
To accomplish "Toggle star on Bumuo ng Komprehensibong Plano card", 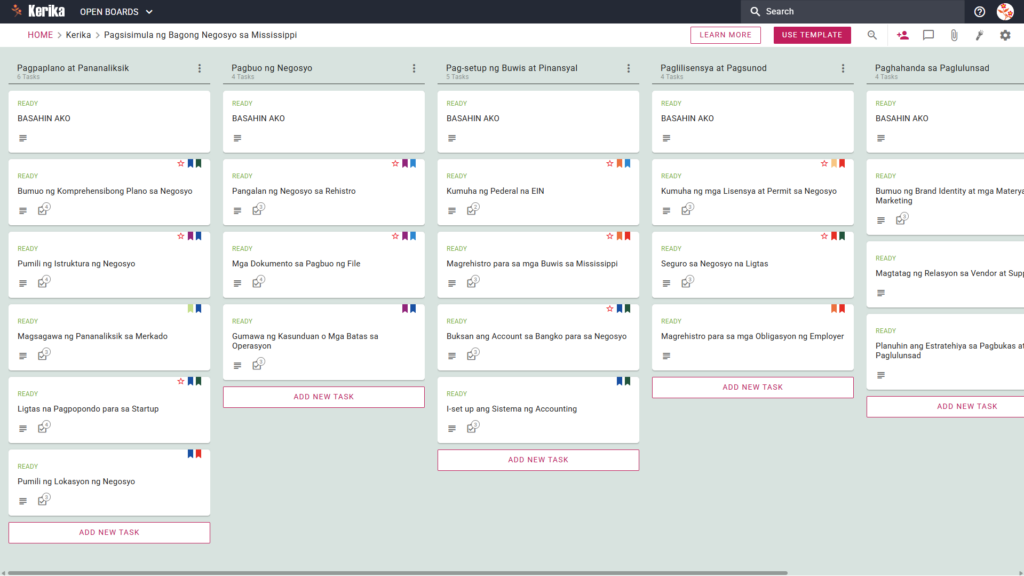I will 181,163.
